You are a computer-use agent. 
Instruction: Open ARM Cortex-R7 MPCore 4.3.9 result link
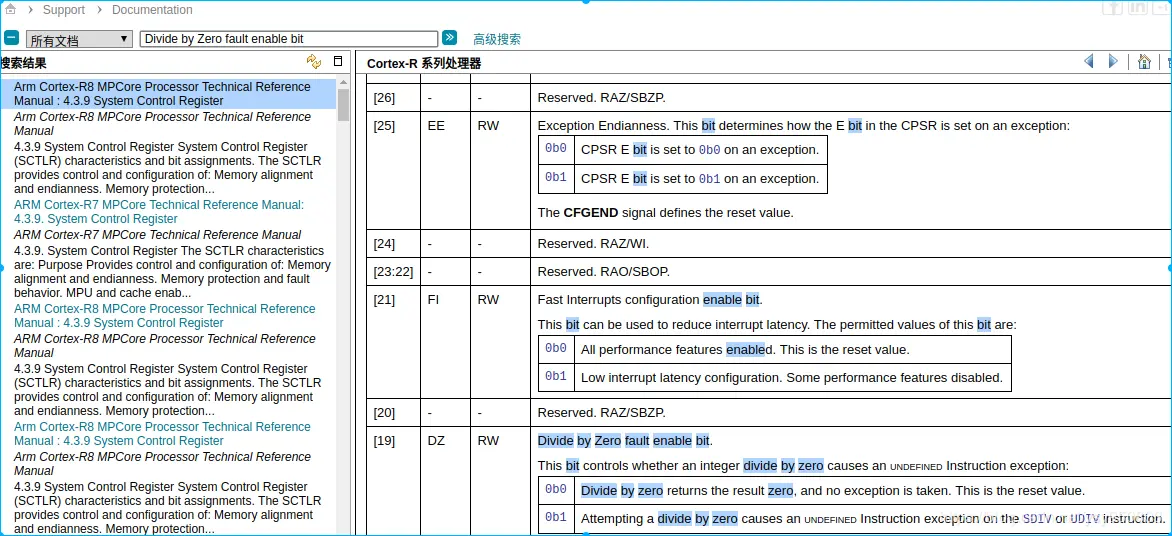click(x=159, y=212)
